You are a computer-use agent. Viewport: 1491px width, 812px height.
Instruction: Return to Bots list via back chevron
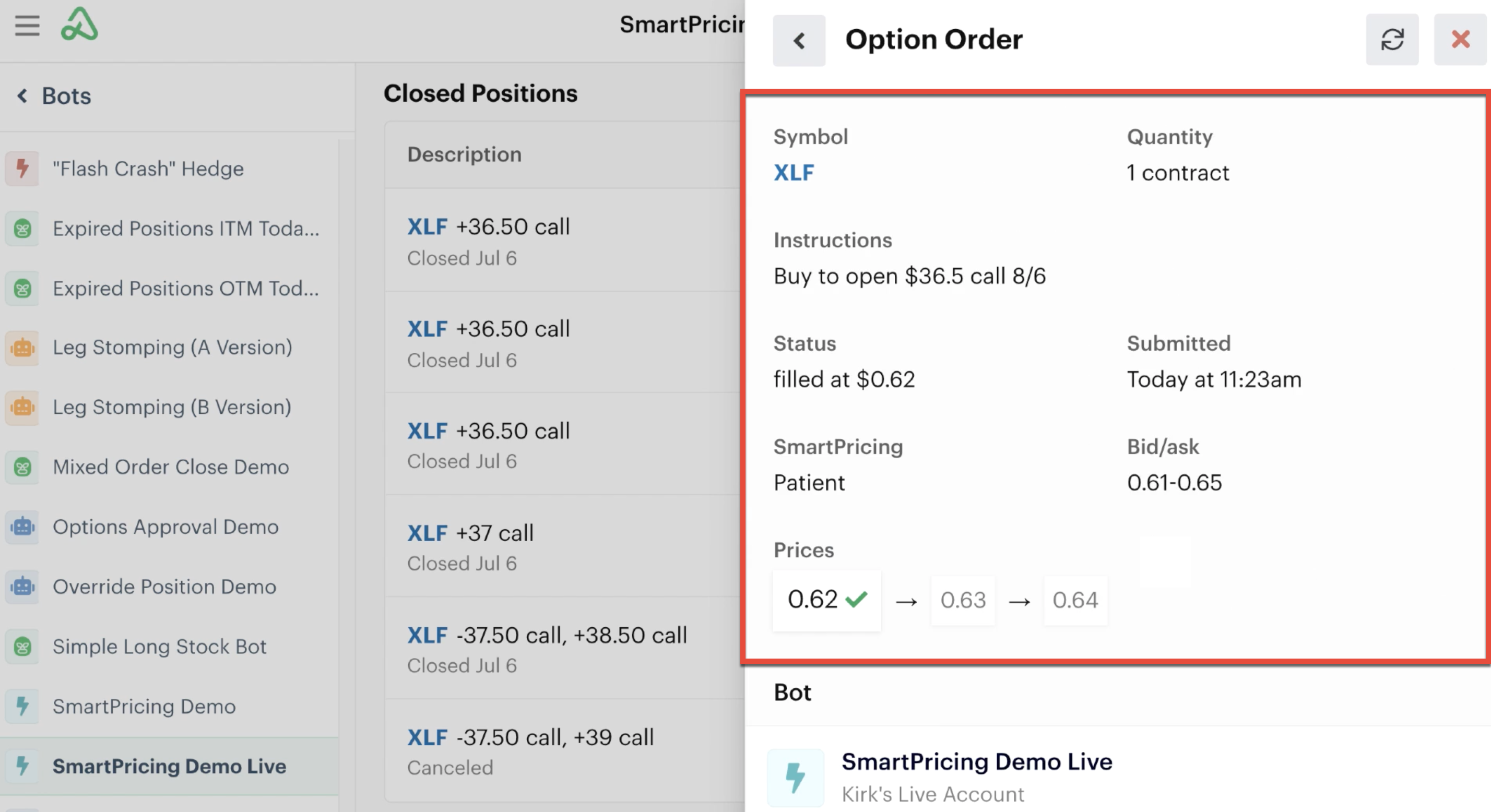coord(22,95)
